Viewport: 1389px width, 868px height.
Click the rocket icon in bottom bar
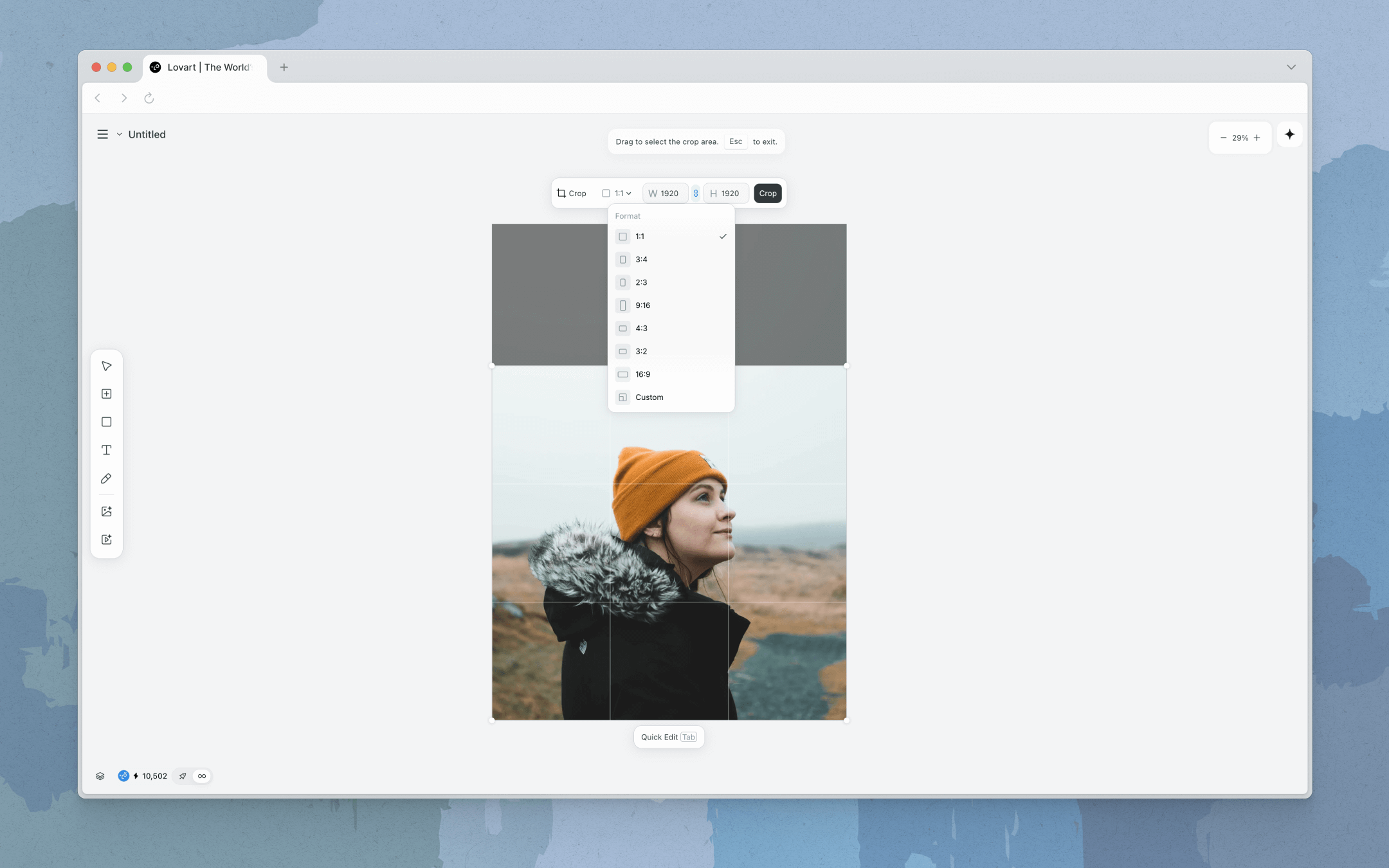pos(183,776)
